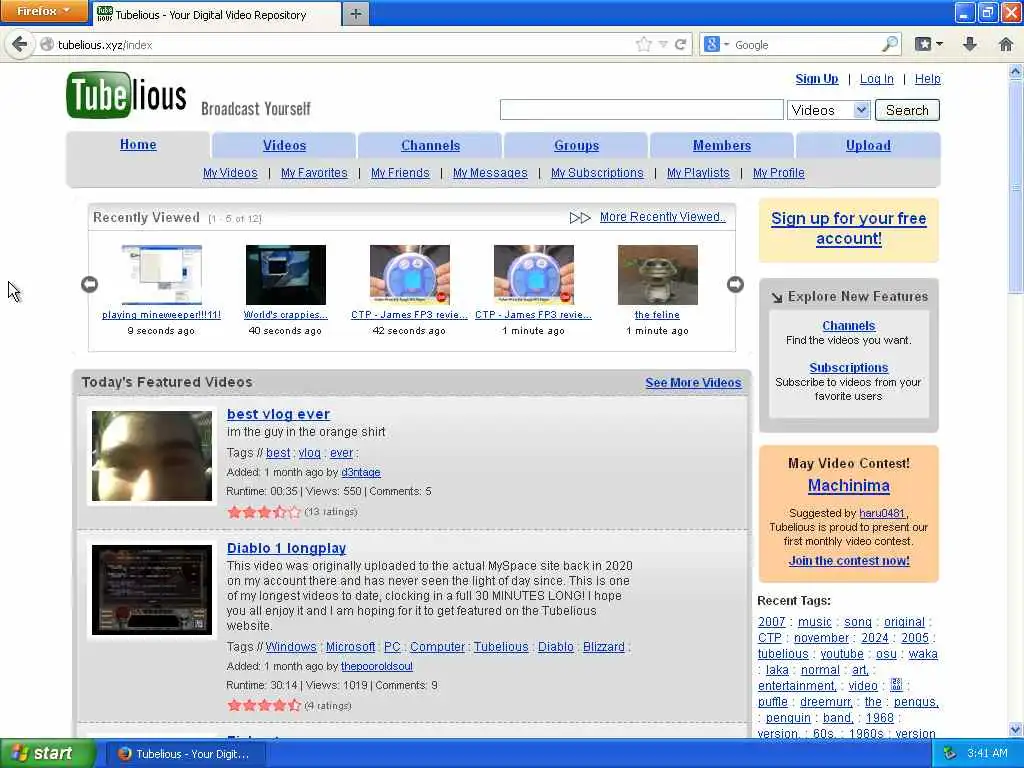Click the Tubelious logo
This screenshot has width=1024, height=768.
[x=127, y=95]
